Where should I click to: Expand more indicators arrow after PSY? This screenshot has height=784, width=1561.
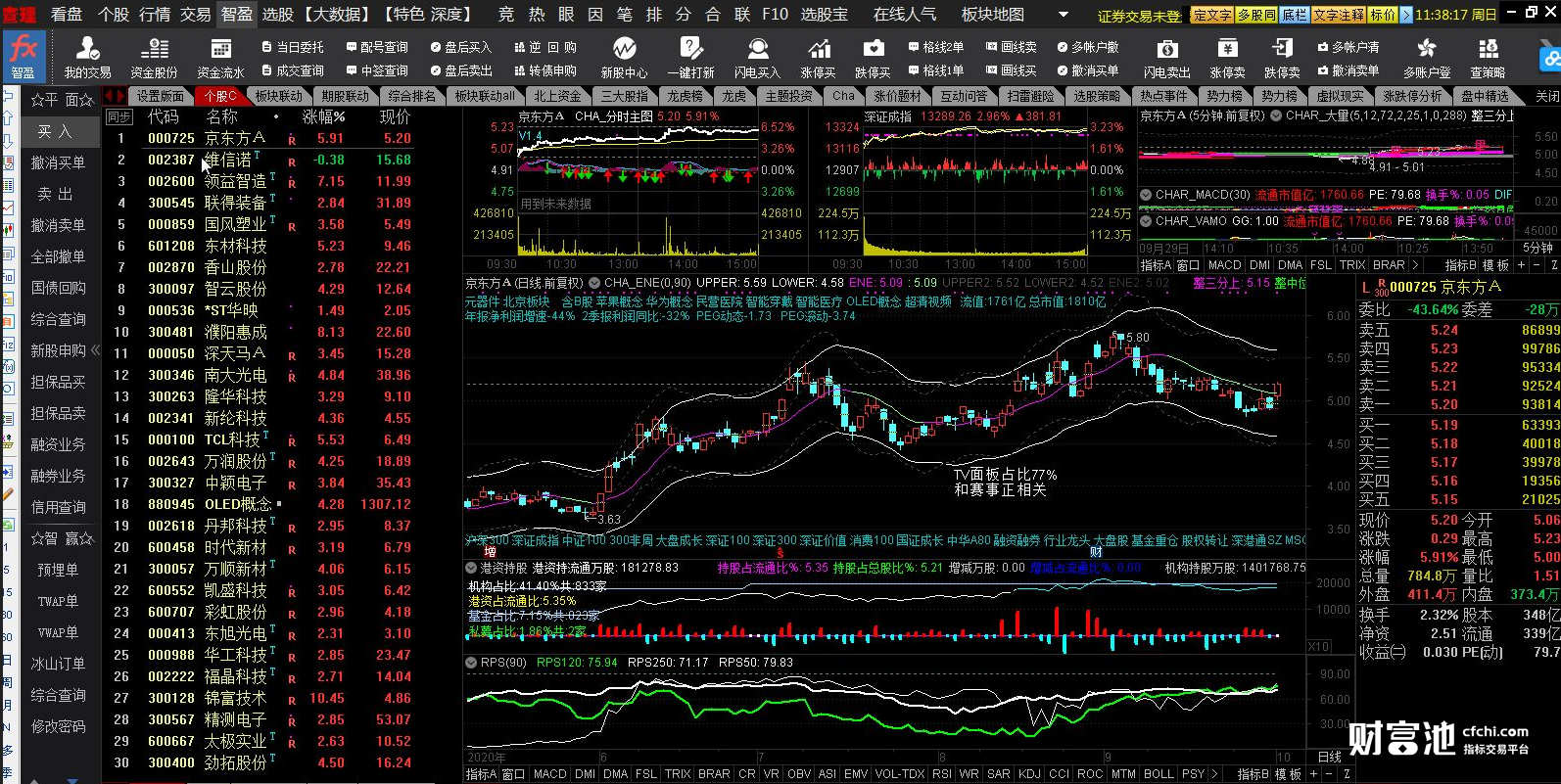1215,773
